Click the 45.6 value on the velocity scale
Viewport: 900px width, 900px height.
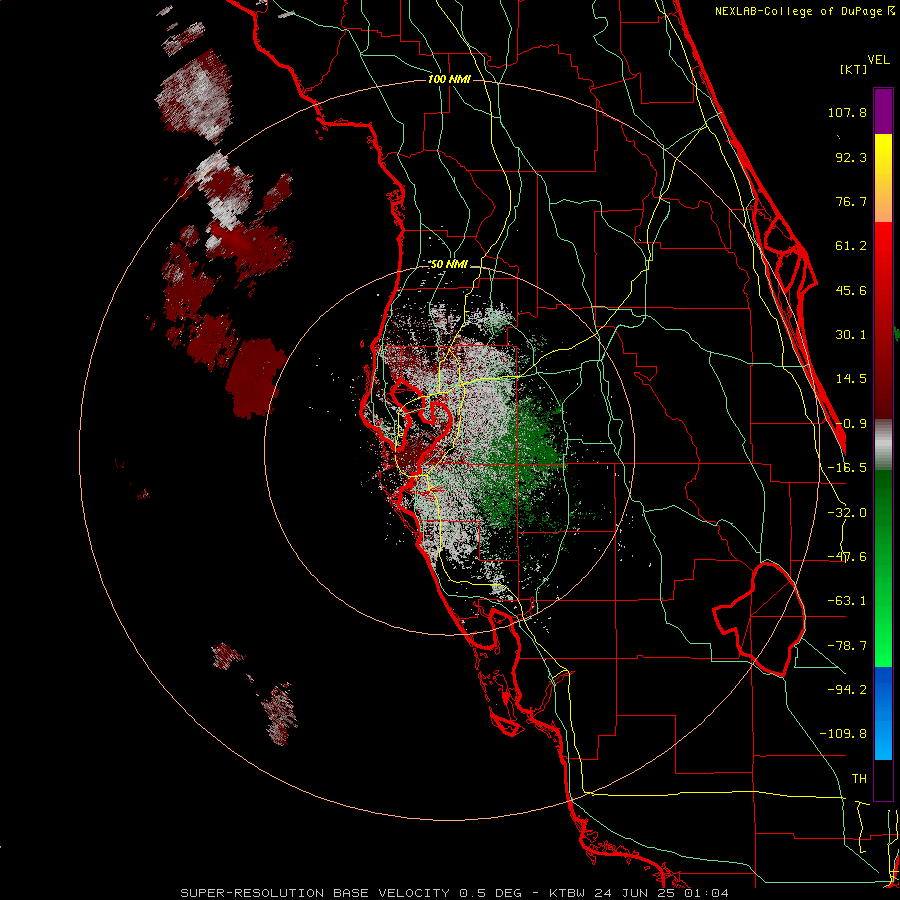pos(851,290)
